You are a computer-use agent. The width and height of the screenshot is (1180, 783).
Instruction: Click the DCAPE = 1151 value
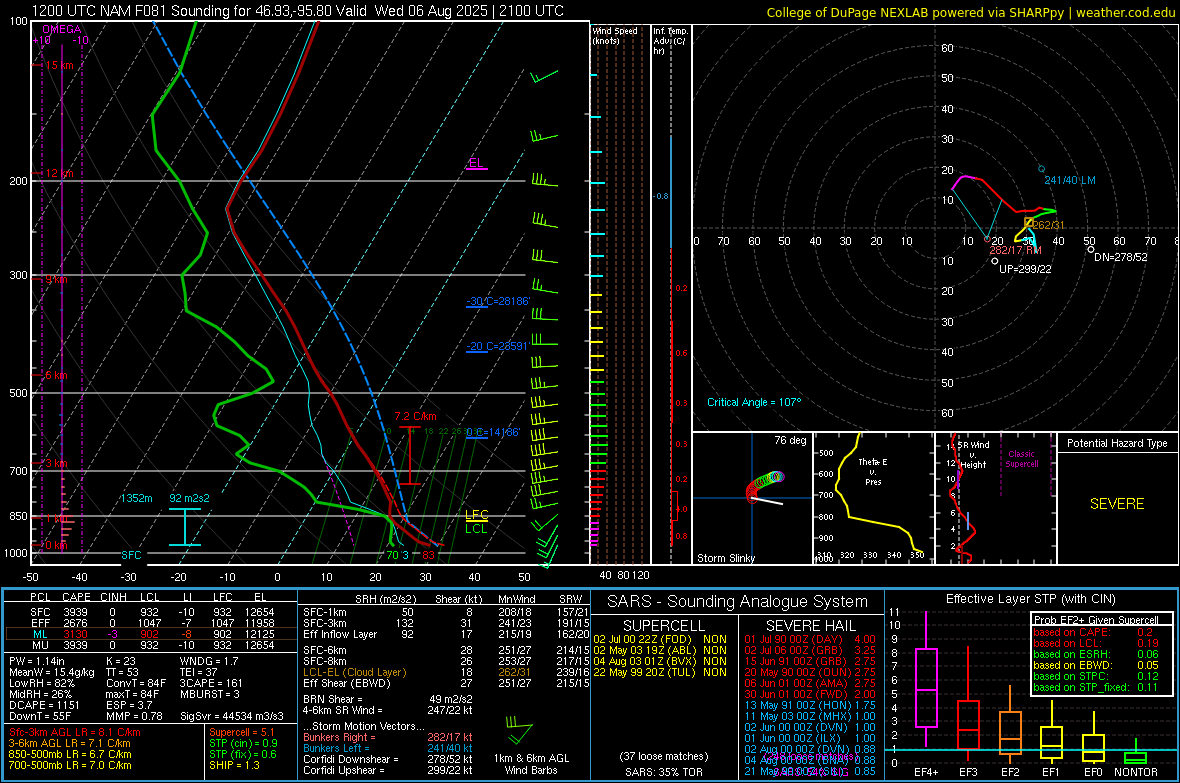pos(44,705)
